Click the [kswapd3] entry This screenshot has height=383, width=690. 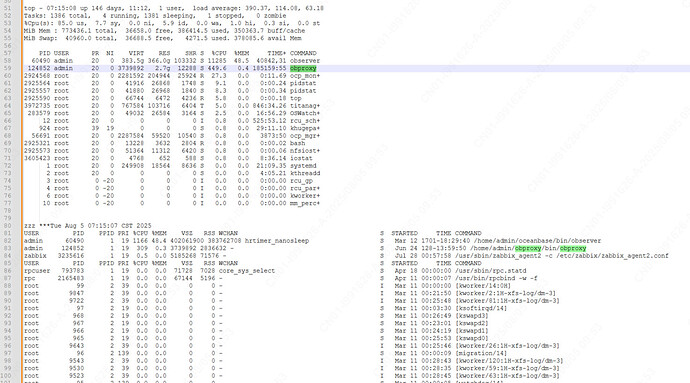pos(472,316)
